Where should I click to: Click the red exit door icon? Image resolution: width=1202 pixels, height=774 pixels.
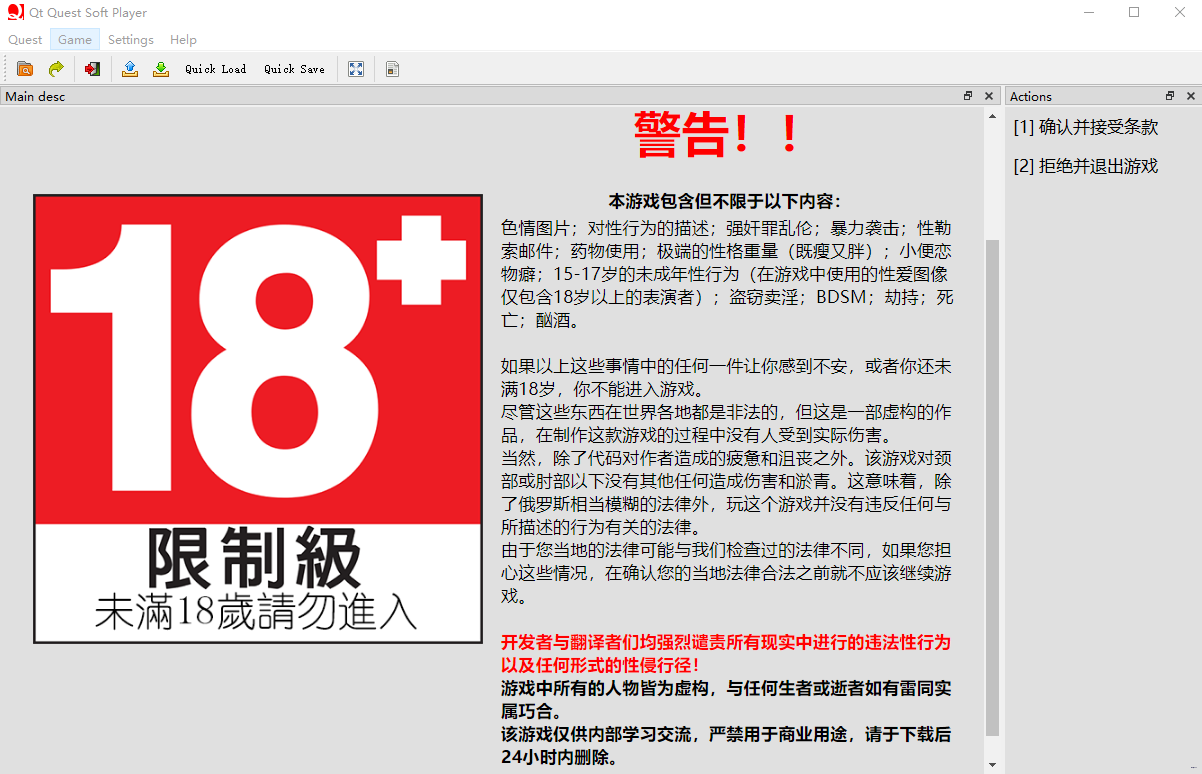point(92,69)
